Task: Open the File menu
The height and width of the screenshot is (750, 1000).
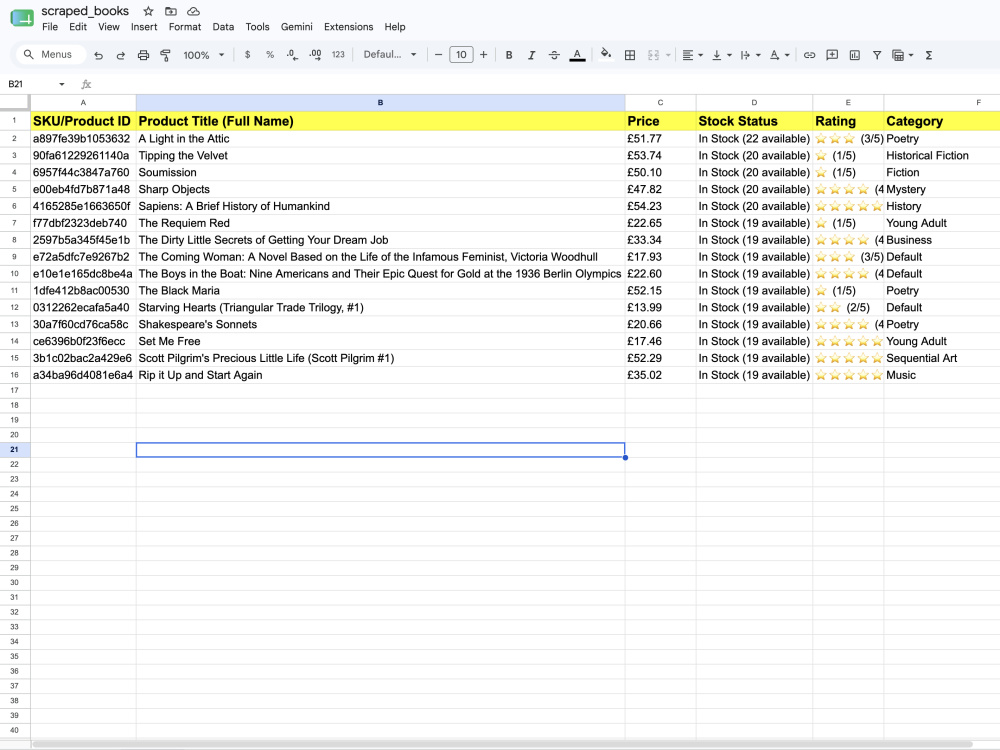Action: pos(50,27)
